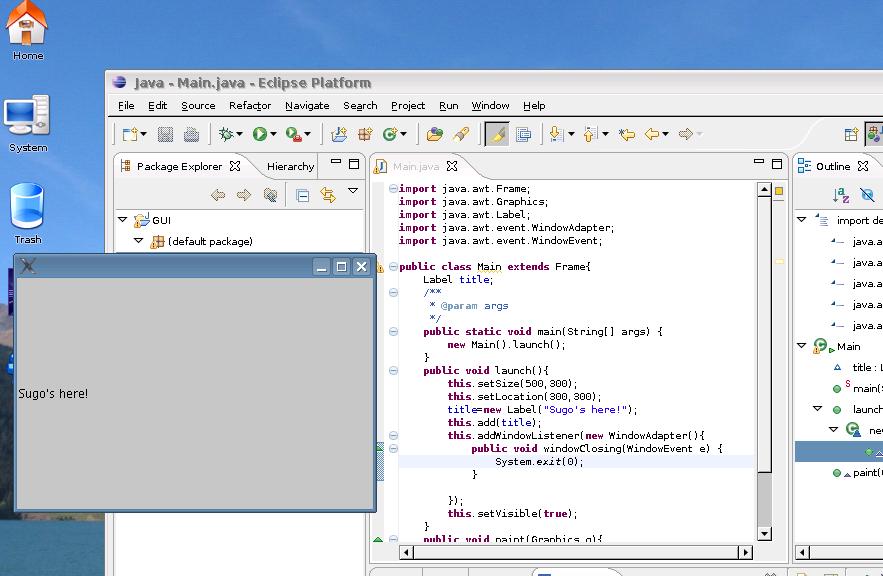Open the Debug dropdown arrow
Image resolution: width=883 pixels, height=576 pixels.
240,134
